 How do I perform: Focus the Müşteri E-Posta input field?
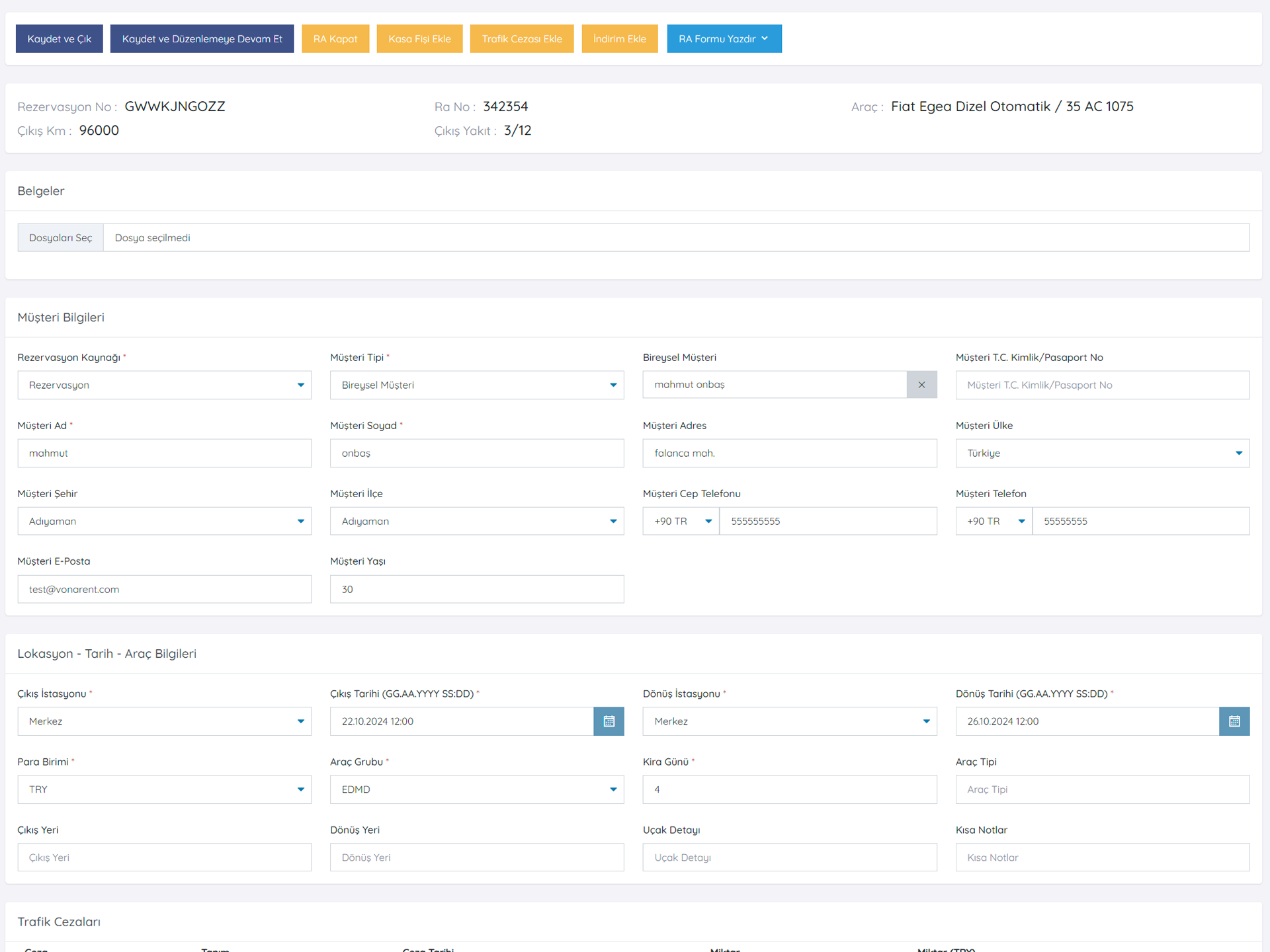pos(164,589)
